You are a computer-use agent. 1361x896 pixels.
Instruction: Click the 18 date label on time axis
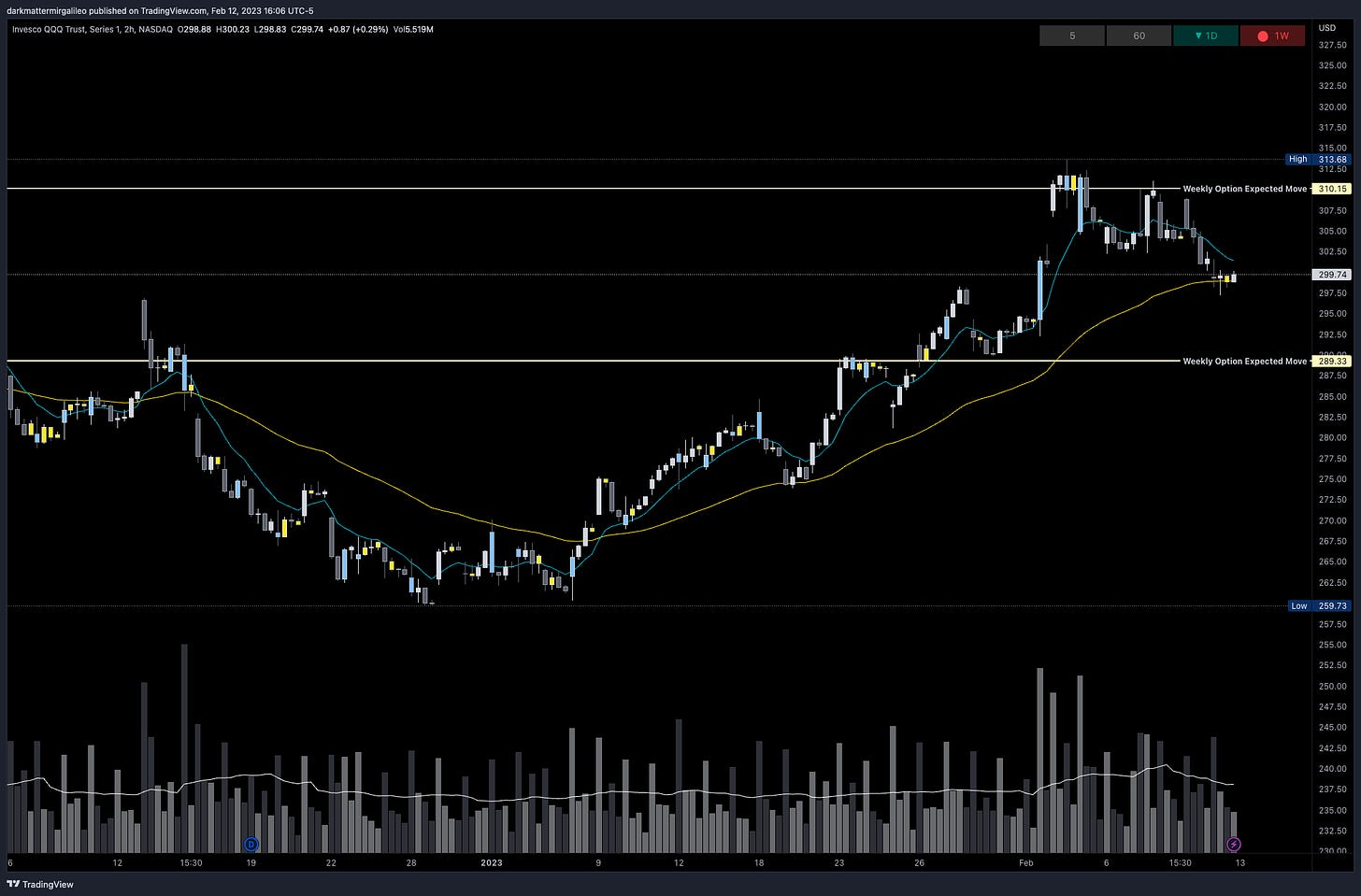(759, 863)
